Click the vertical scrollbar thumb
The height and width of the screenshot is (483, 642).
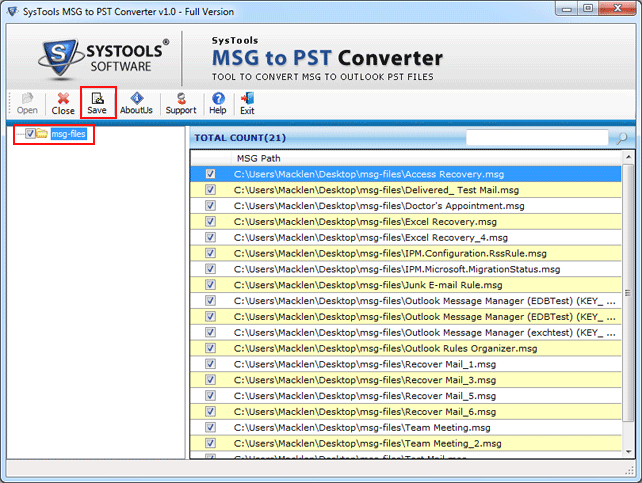[628, 293]
